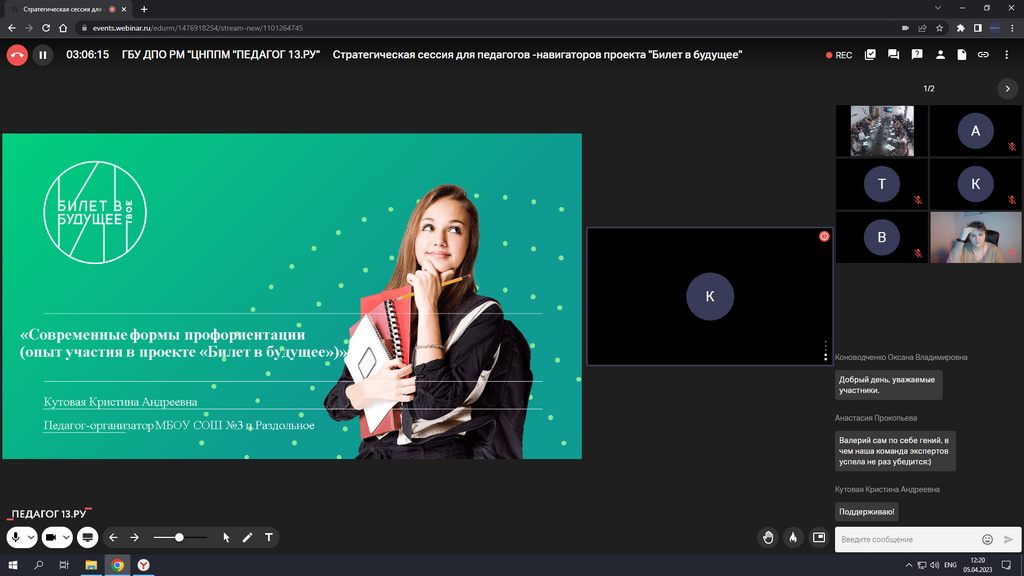Select participant tile with letter T

(x=882, y=184)
